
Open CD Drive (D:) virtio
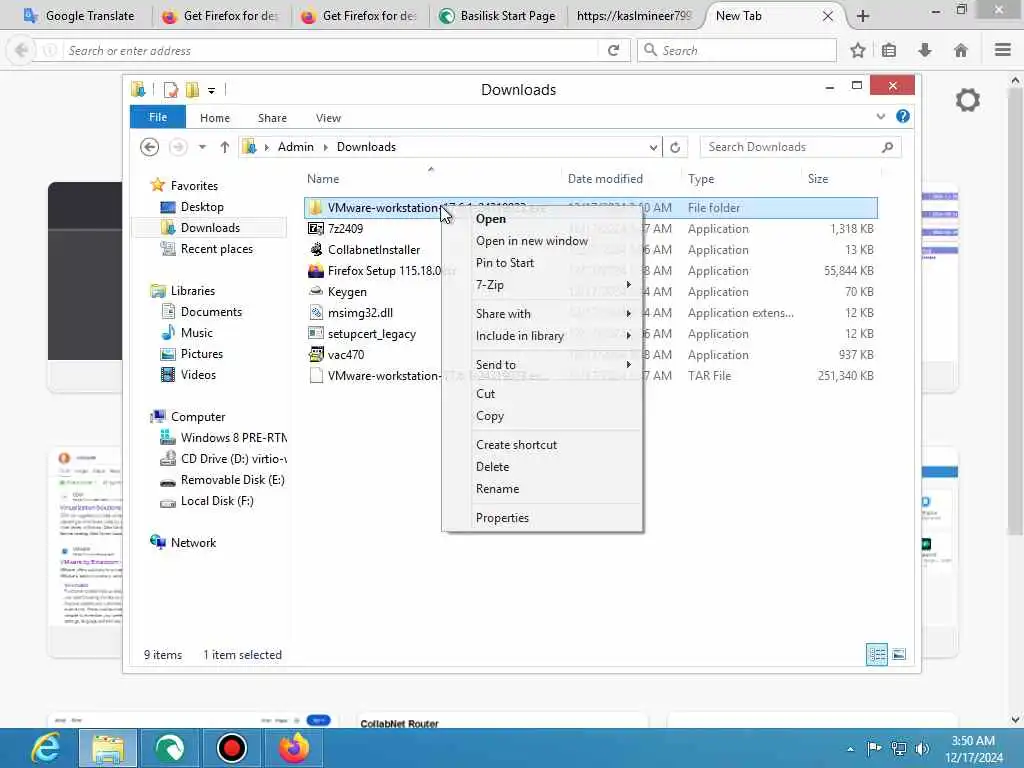pyautogui.click(x=234, y=459)
